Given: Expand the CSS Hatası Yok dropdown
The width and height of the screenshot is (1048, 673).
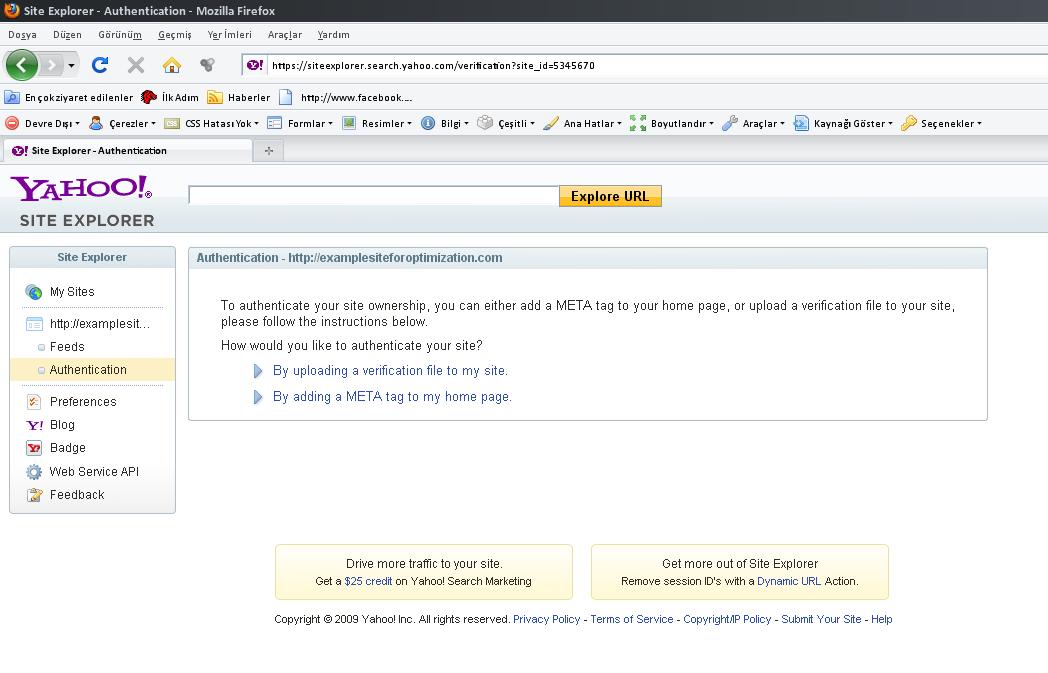Looking at the screenshot, I should click(x=211, y=124).
